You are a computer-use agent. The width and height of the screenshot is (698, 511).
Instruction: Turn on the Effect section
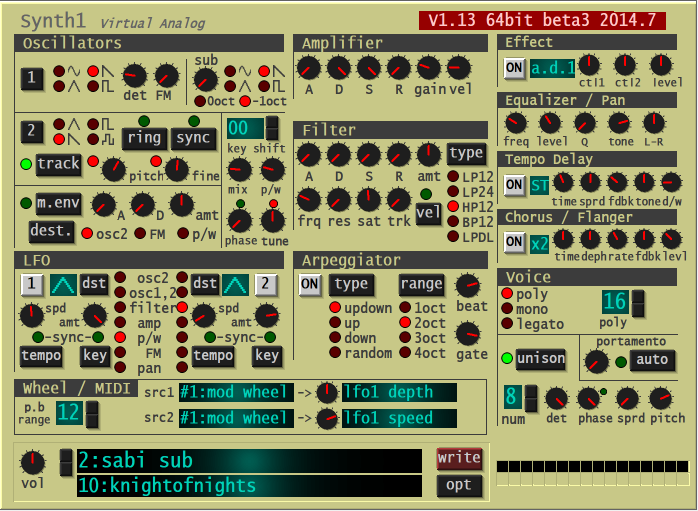coord(514,68)
